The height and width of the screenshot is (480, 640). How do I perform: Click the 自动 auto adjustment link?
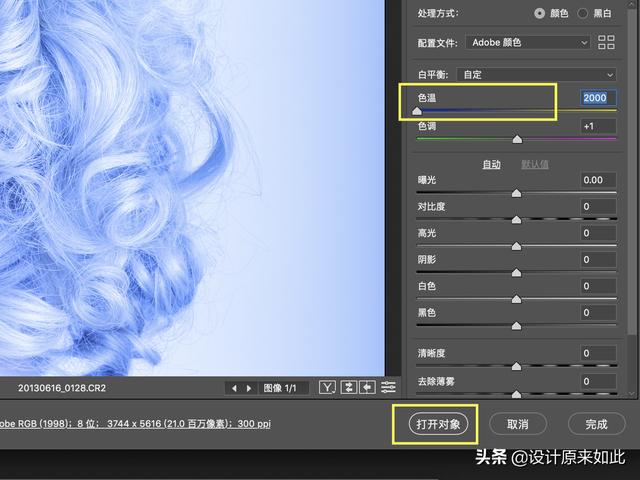pos(491,164)
